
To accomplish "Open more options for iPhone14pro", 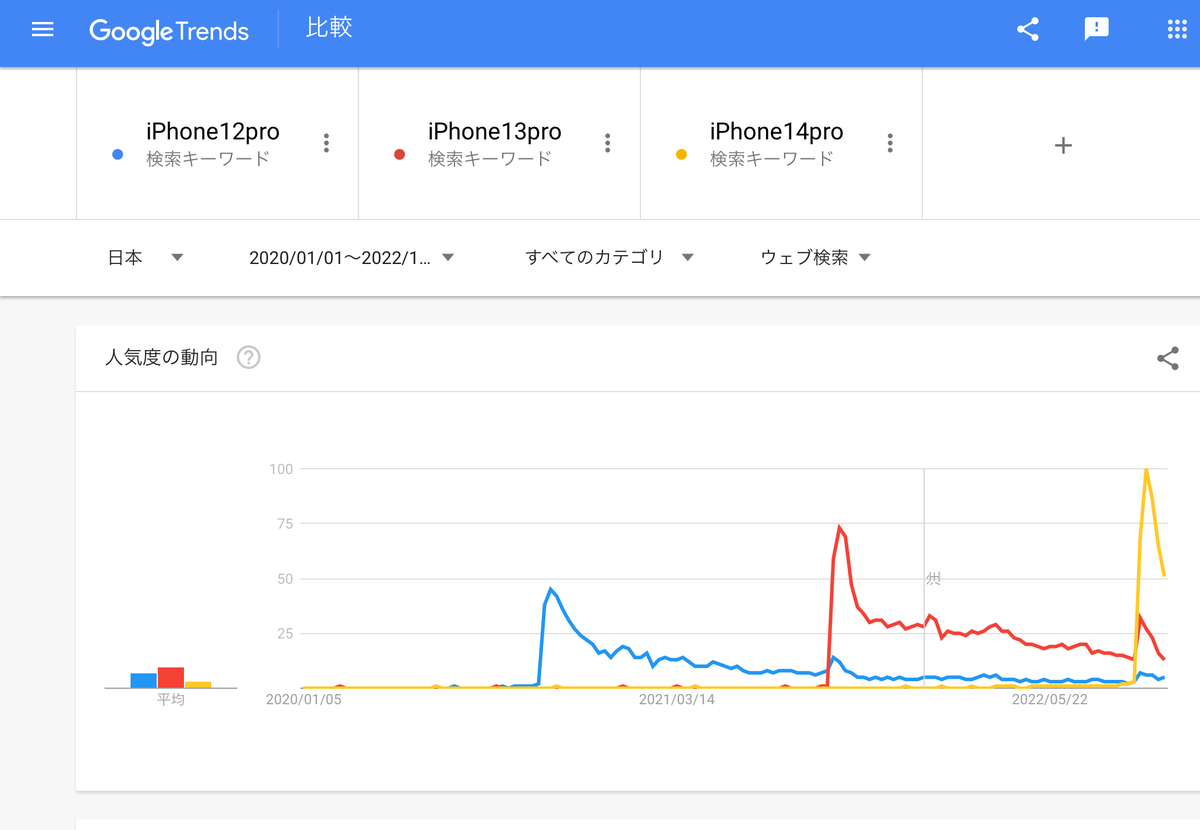I will [x=890, y=143].
